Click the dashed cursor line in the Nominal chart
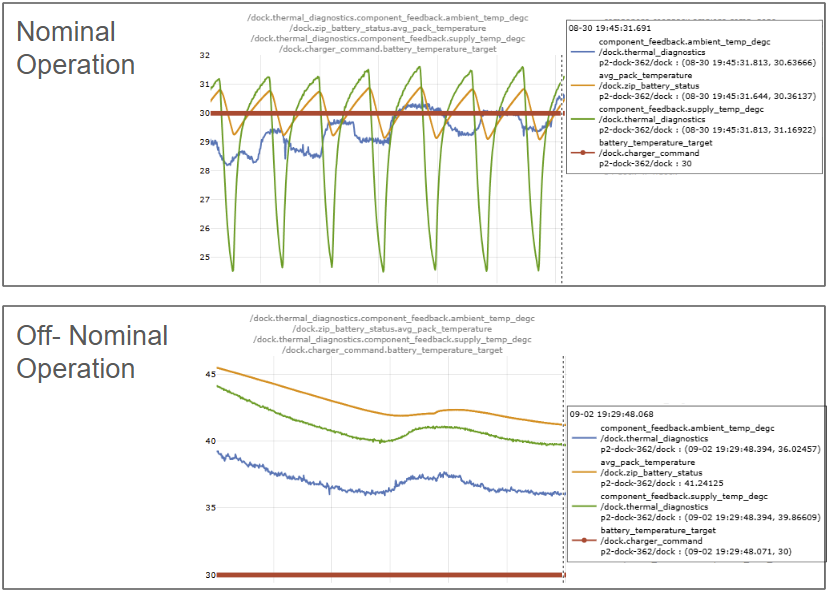 pyautogui.click(x=561, y=169)
